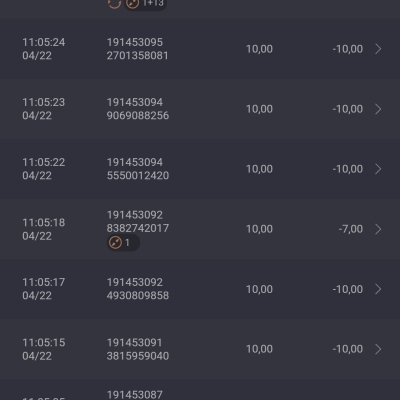Click the 11:05:24 timestamp

44,42
